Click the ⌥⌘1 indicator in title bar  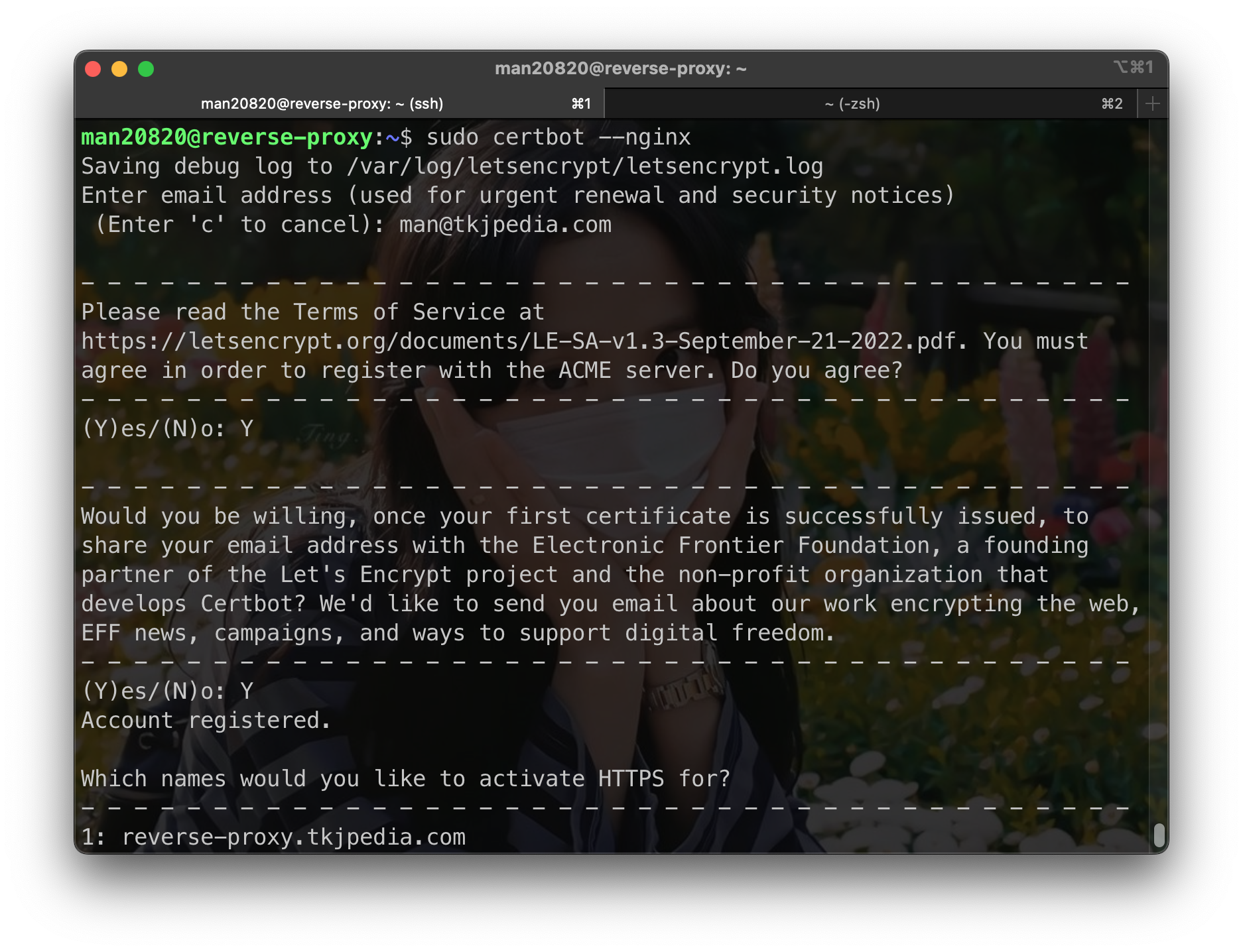click(x=1134, y=68)
